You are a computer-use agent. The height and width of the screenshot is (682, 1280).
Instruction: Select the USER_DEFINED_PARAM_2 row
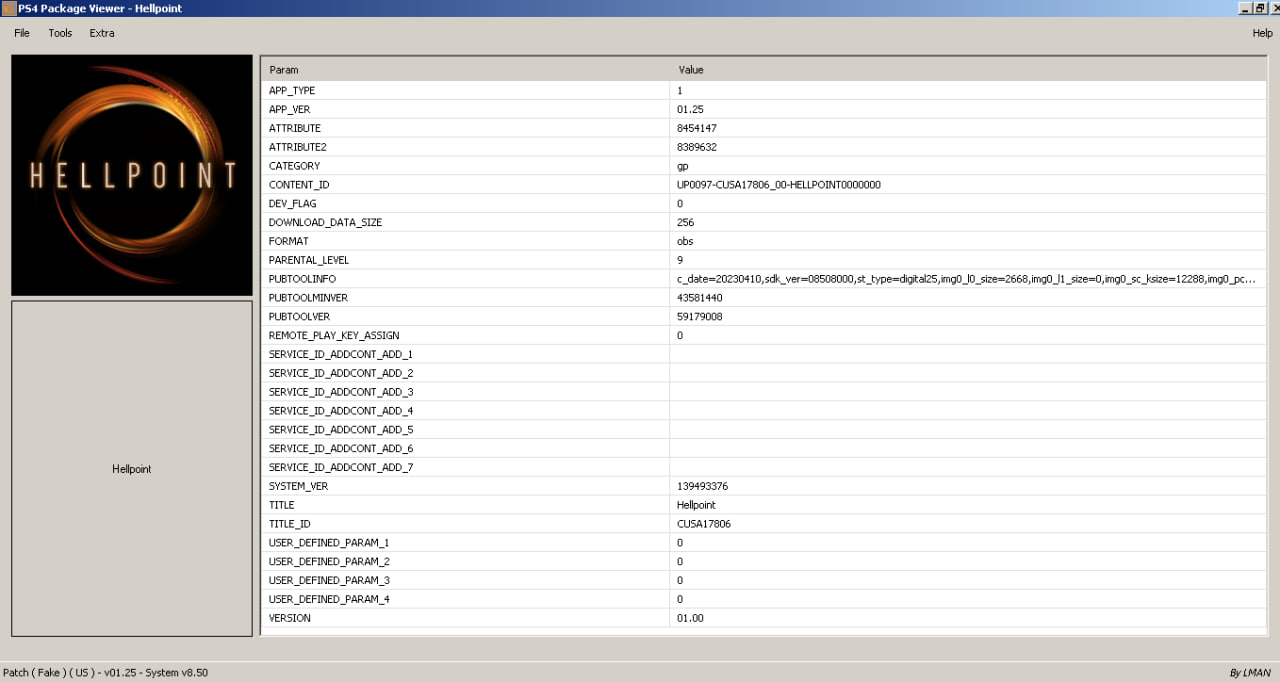pos(764,562)
